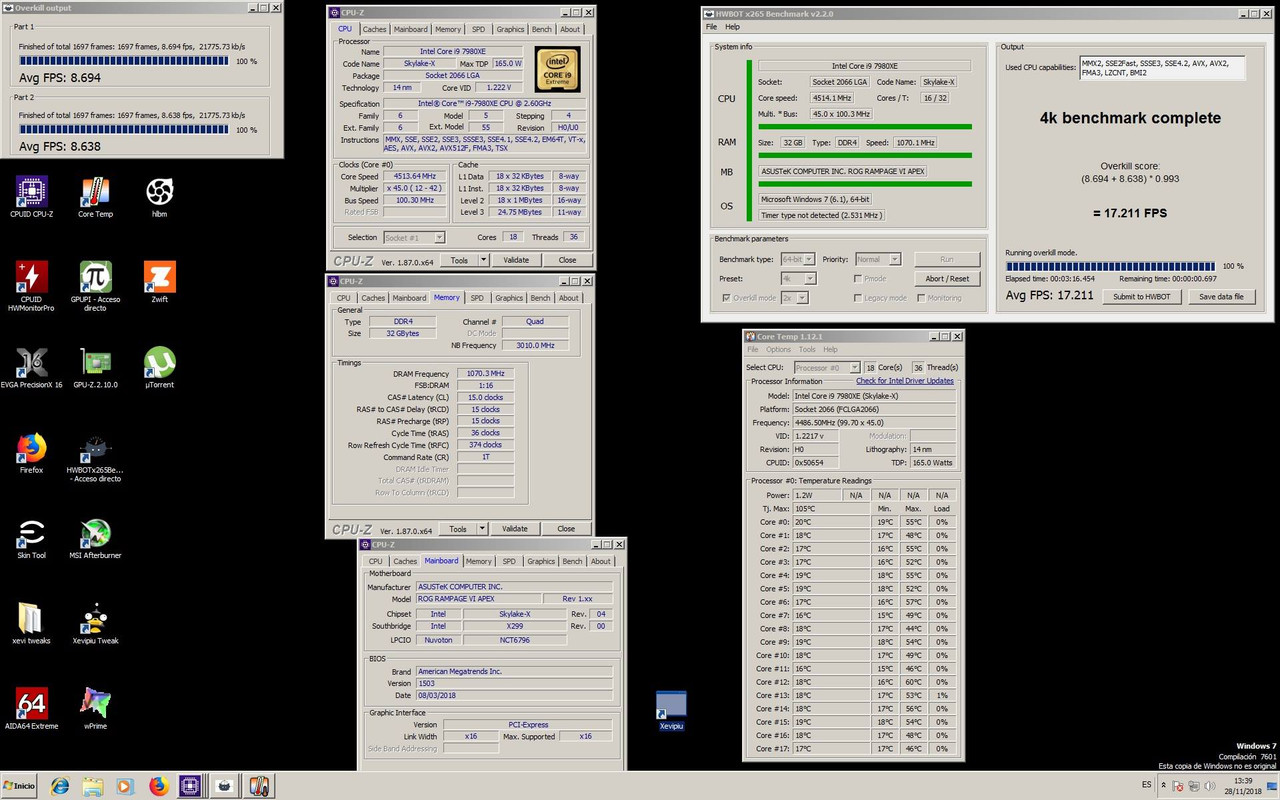Image resolution: width=1280 pixels, height=800 pixels.
Task: Open Internet Explorer from the taskbar
Action: pos(60,786)
